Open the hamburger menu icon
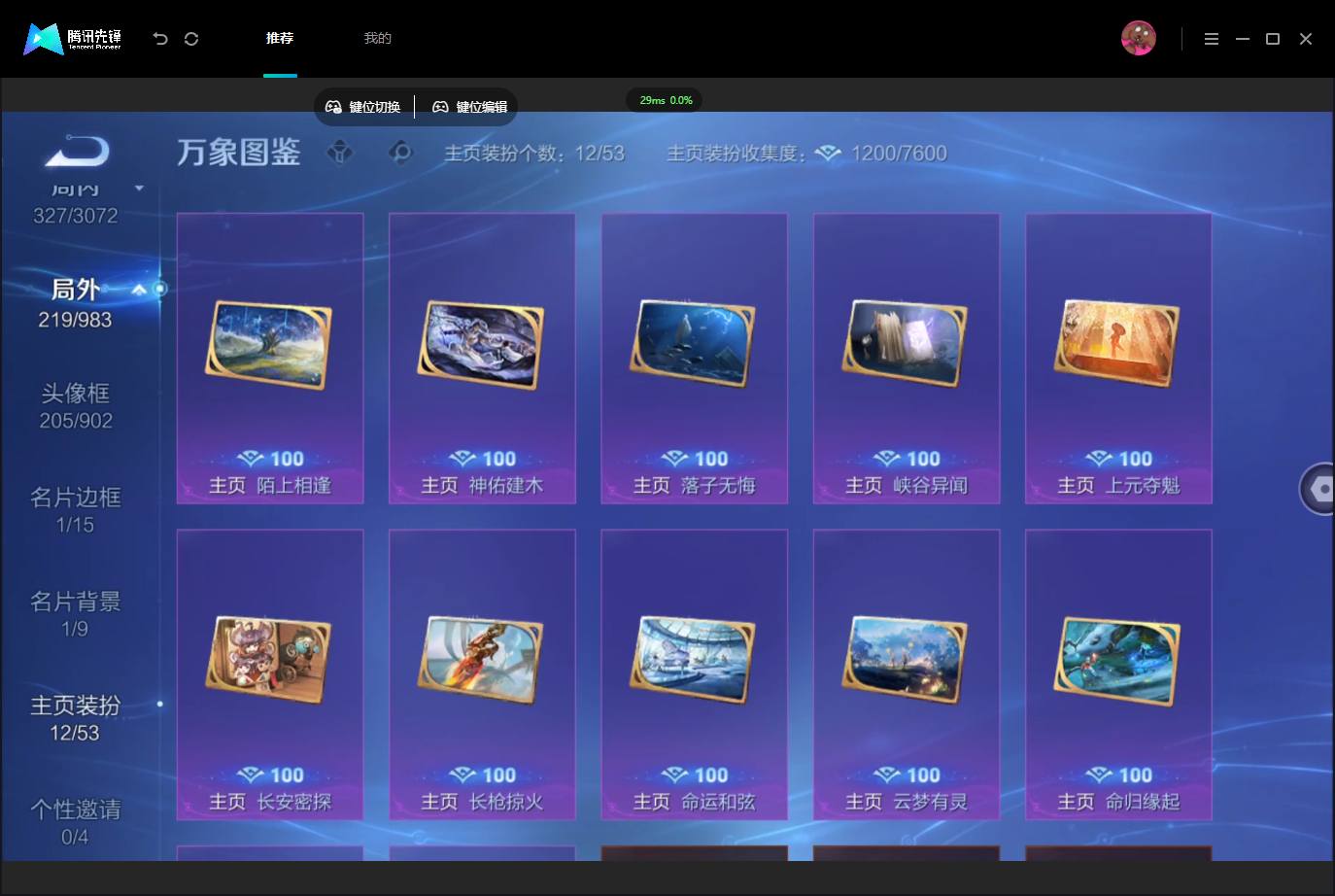Viewport: 1335px width, 896px height. click(1212, 39)
